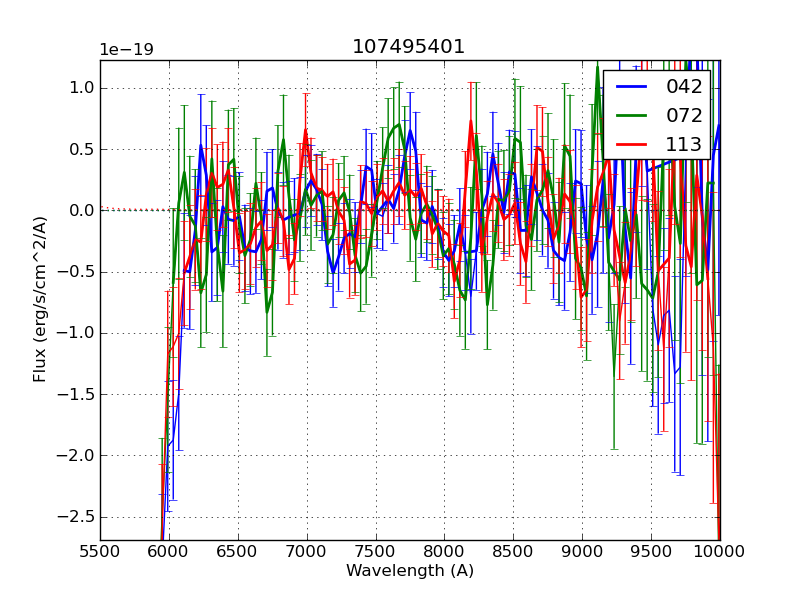Click the Flux (erg/s/cm^2/A) y-axis label
This screenshot has width=800, height=600.
tap(40, 299)
